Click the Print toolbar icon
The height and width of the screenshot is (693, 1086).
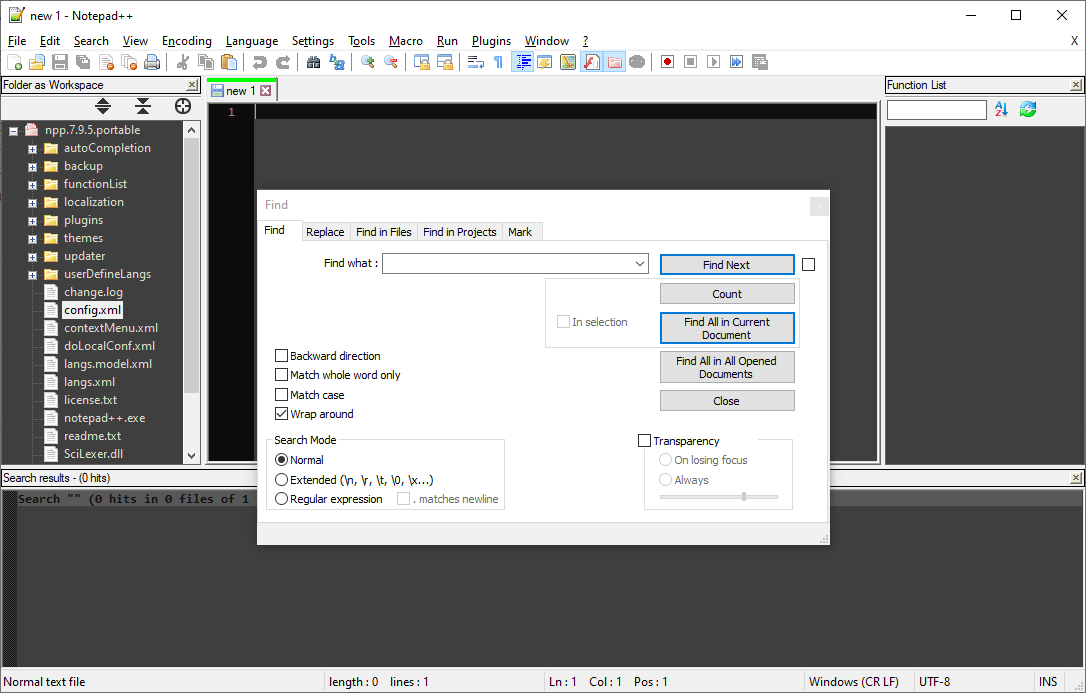pyautogui.click(x=152, y=62)
